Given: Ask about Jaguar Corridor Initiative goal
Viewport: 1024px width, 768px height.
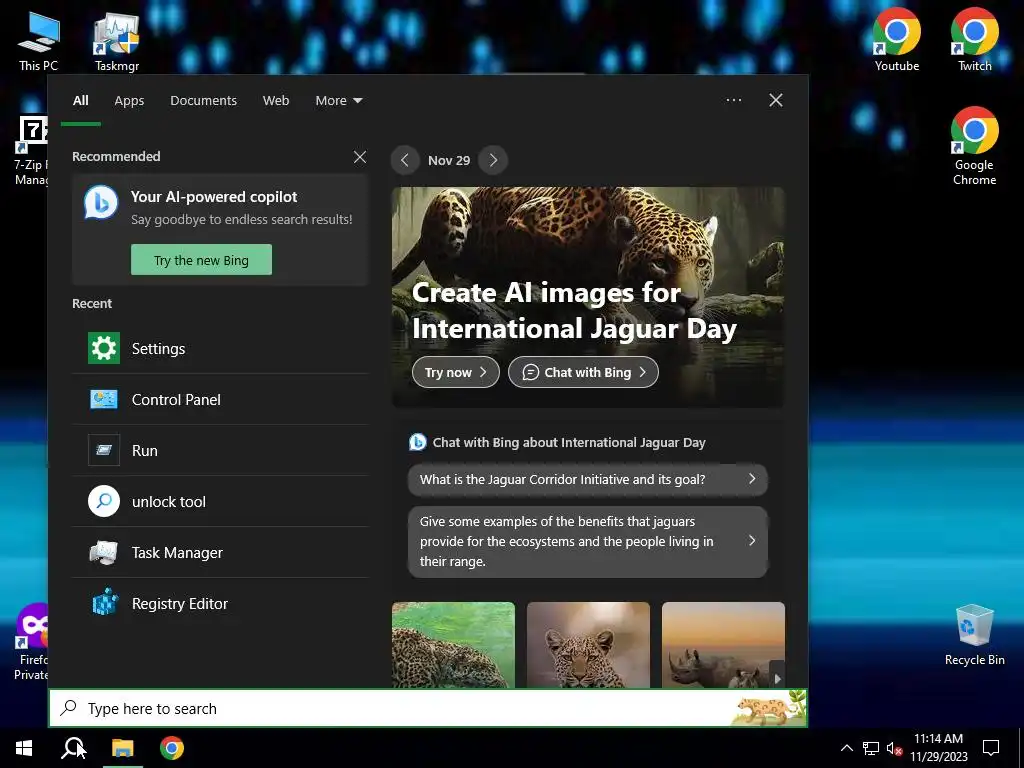Looking at the screenshot, I should [588, 479].
